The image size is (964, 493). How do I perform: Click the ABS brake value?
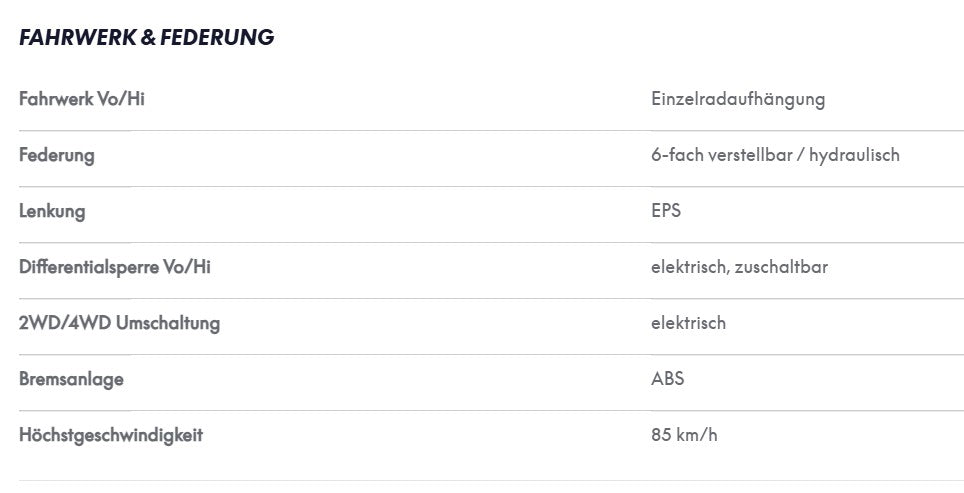(668, 379)
